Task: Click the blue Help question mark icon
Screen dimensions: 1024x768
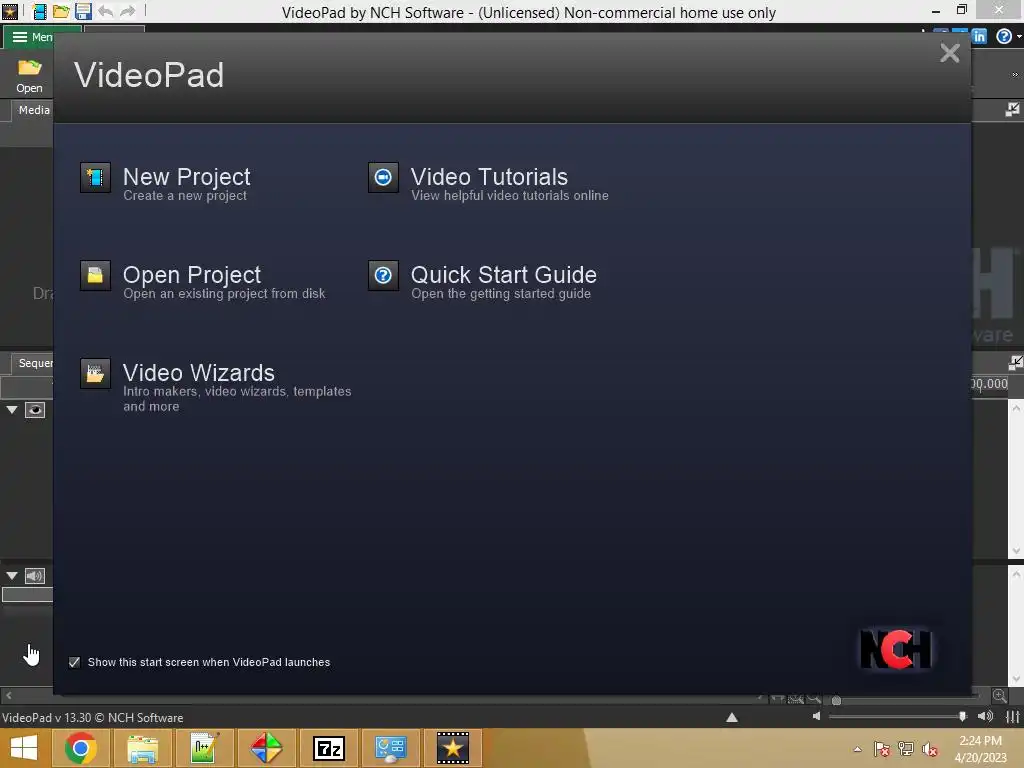Action: tap(1004, 37)
